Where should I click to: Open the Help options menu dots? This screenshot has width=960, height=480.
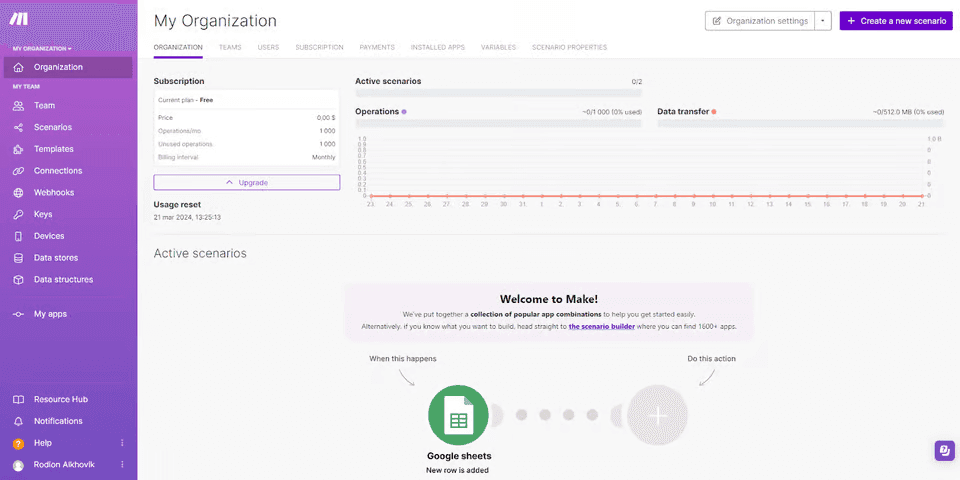click(123, 443)
